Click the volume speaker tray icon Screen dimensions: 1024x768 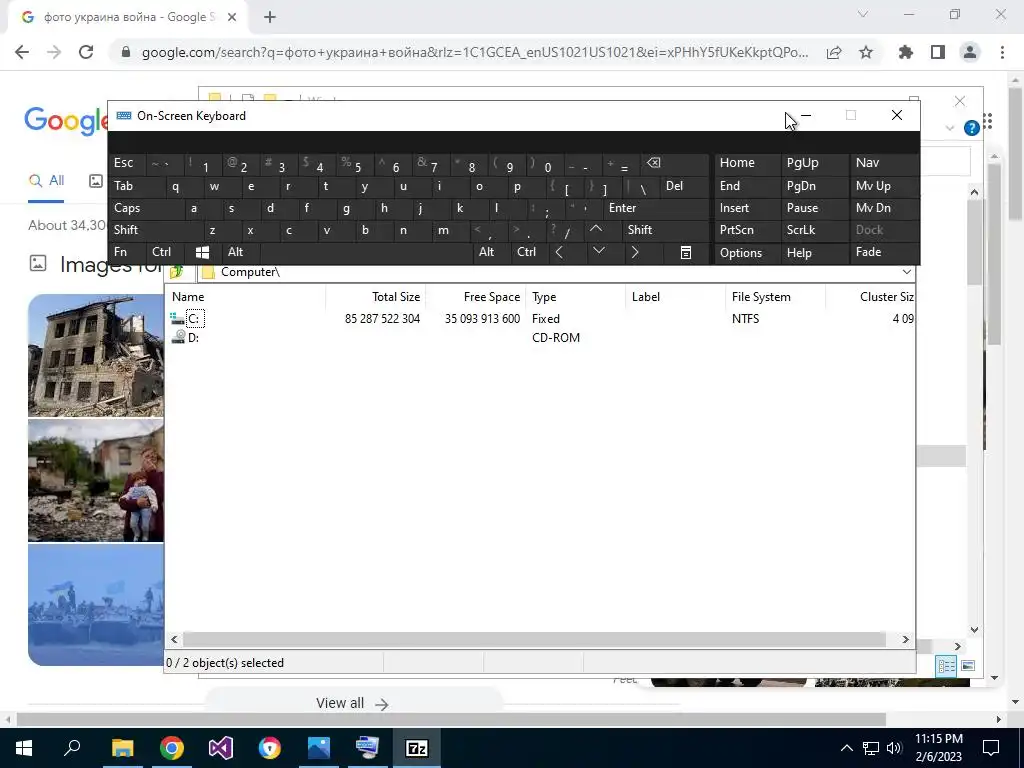[894, 748]
